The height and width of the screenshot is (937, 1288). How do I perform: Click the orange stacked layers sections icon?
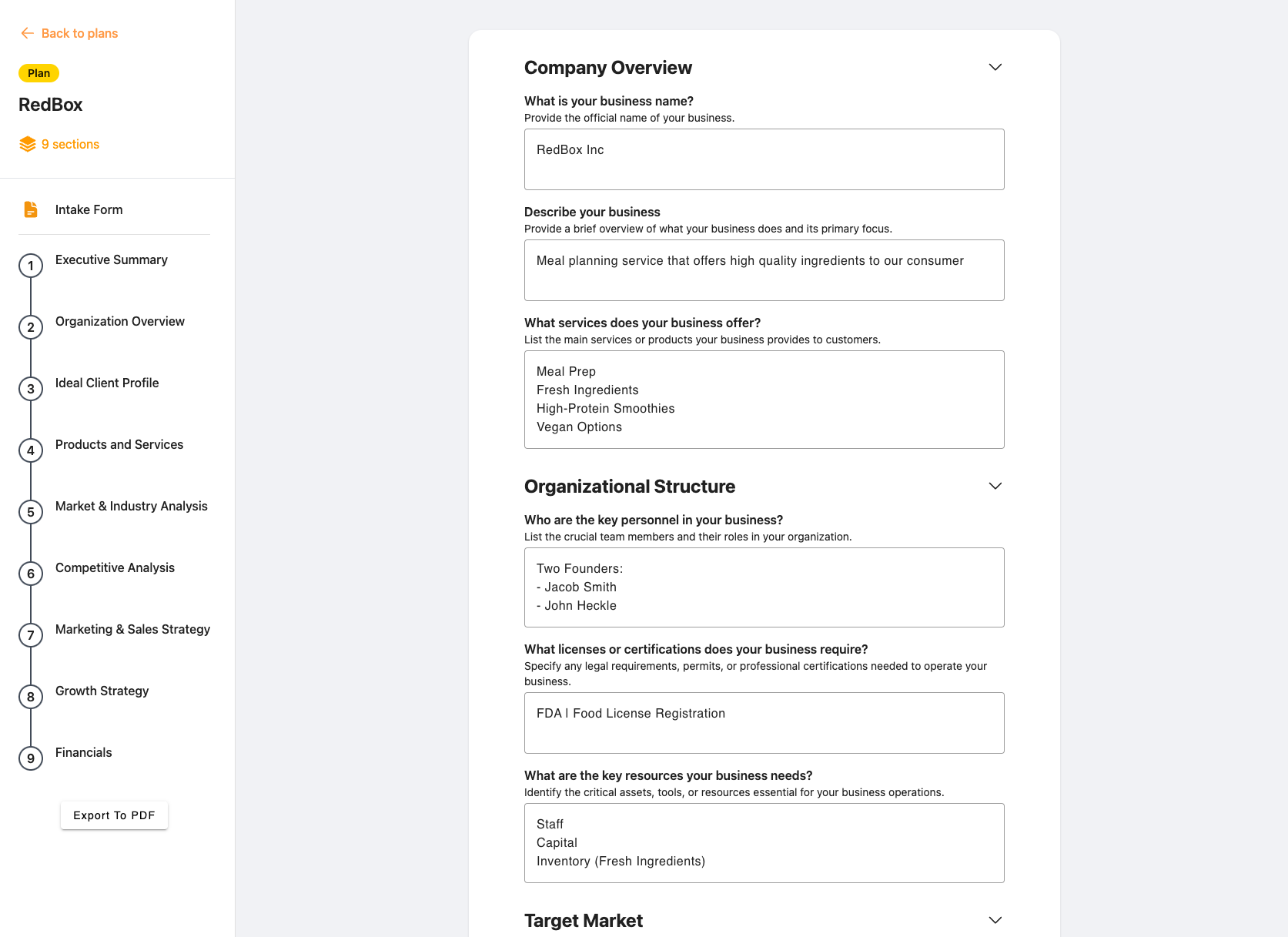click(28, 144)
